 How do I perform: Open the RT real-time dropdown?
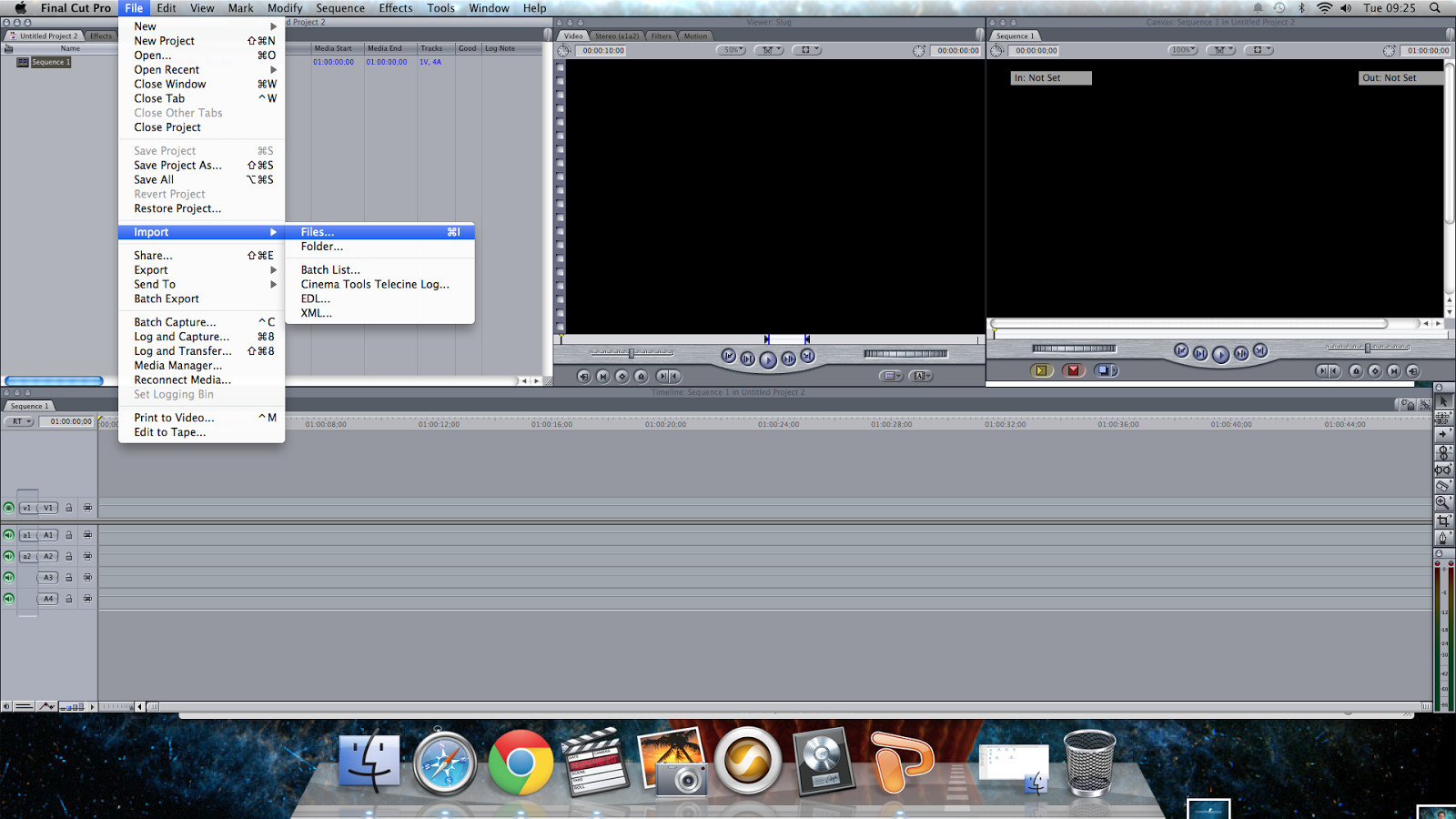pos(19,421)
